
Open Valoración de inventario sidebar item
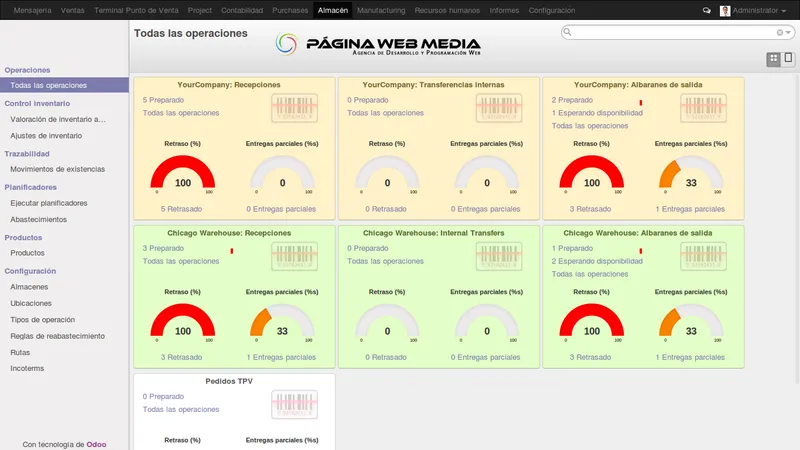pos(58,119)
